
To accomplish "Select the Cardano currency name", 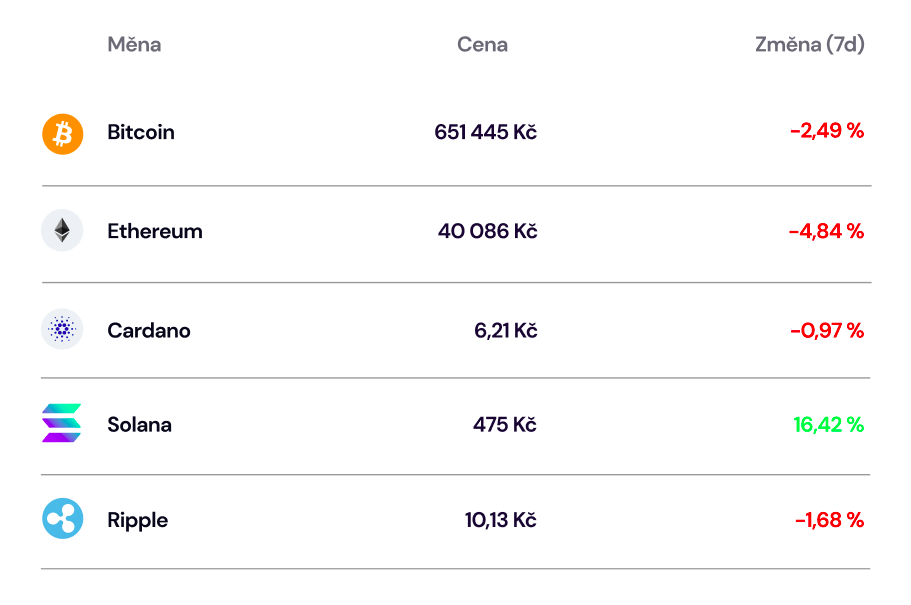I will 149,330.
